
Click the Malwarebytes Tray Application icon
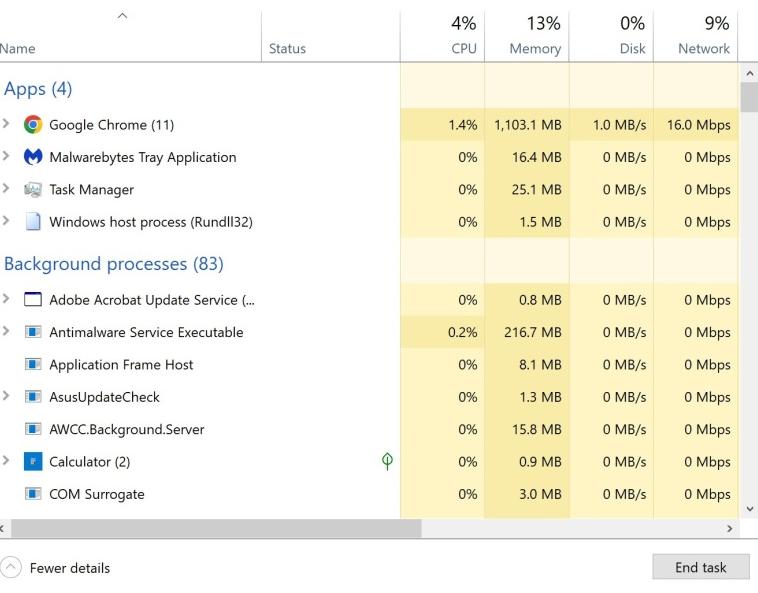pyautogui.click(x=33, y=157)
